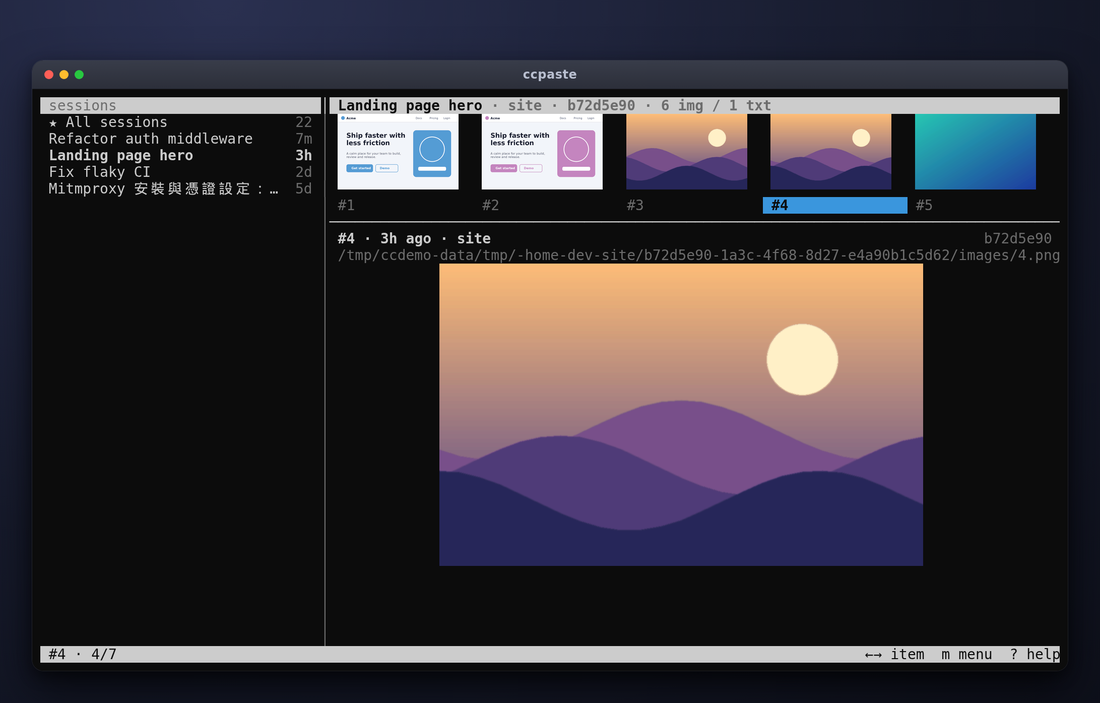
Task: Select teal gradient thumbnail #5
Action: [x=975, y=152]
